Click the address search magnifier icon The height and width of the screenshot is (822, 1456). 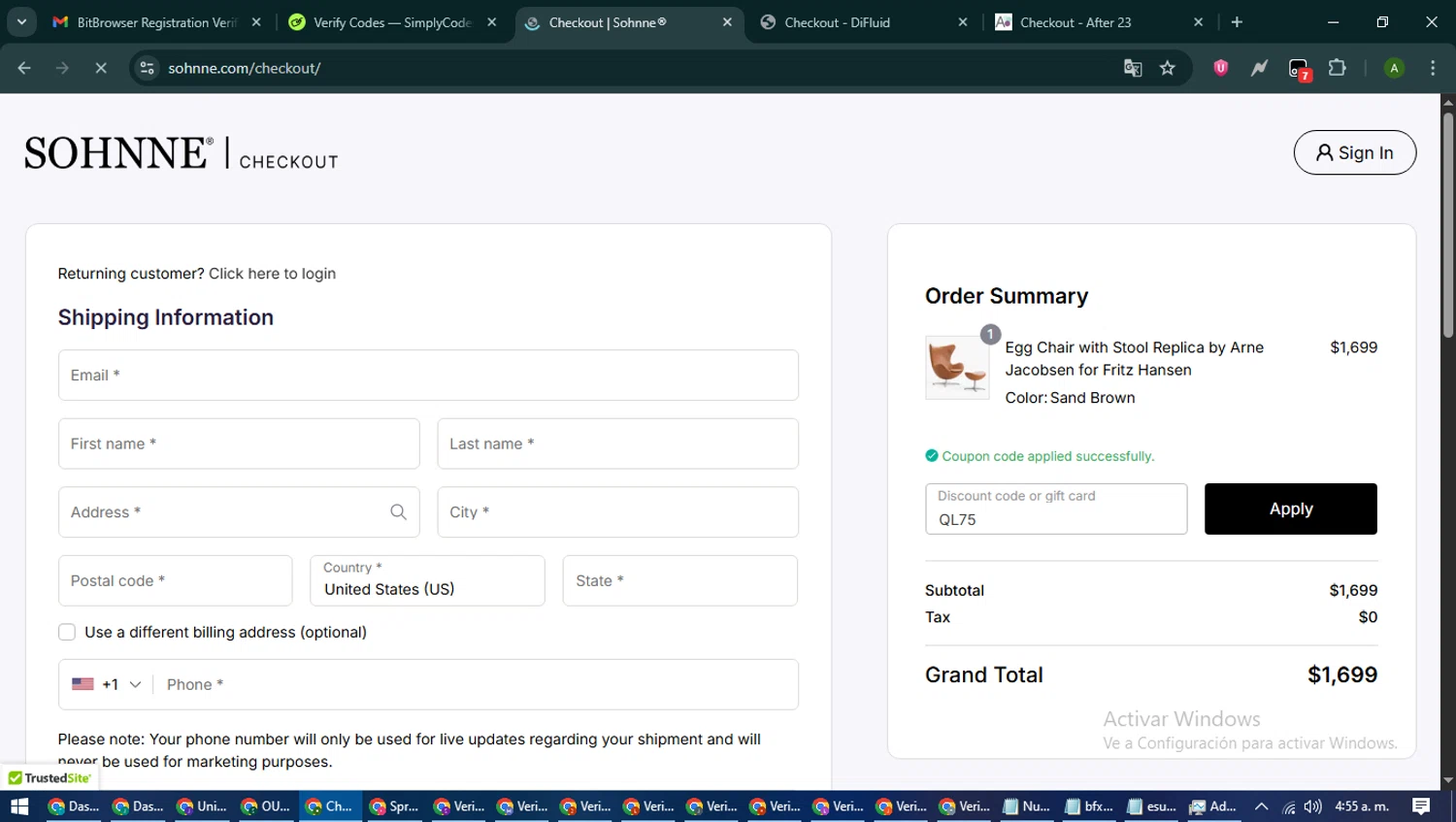click(398, 511)
